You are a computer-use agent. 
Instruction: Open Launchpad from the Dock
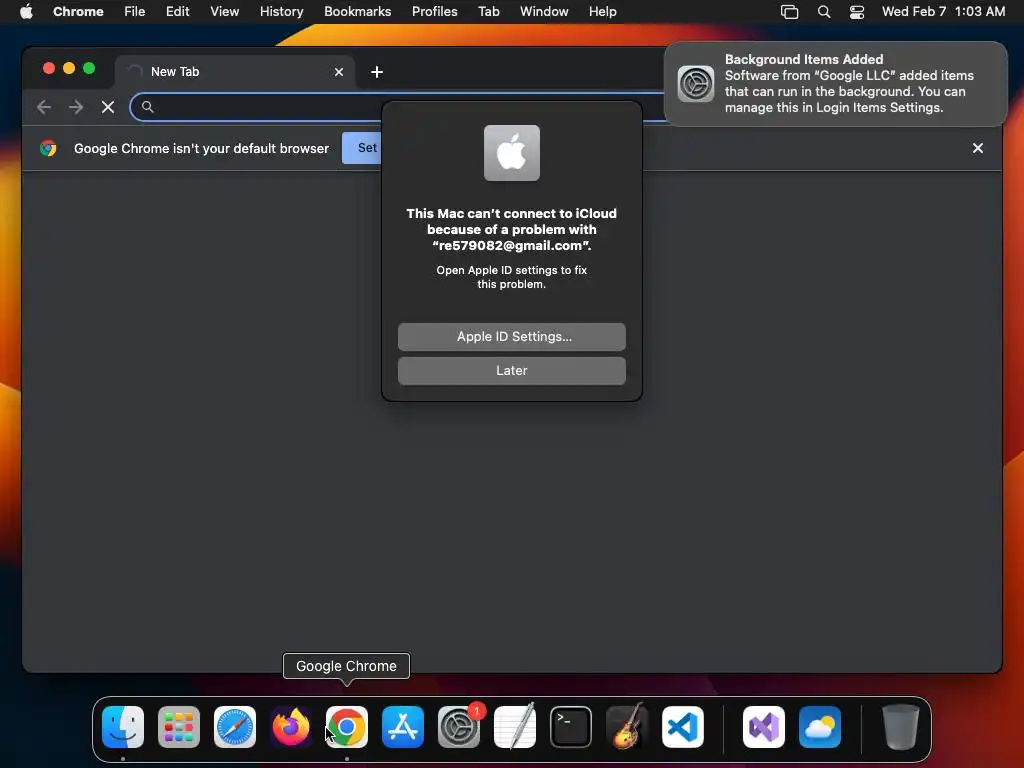179,727
